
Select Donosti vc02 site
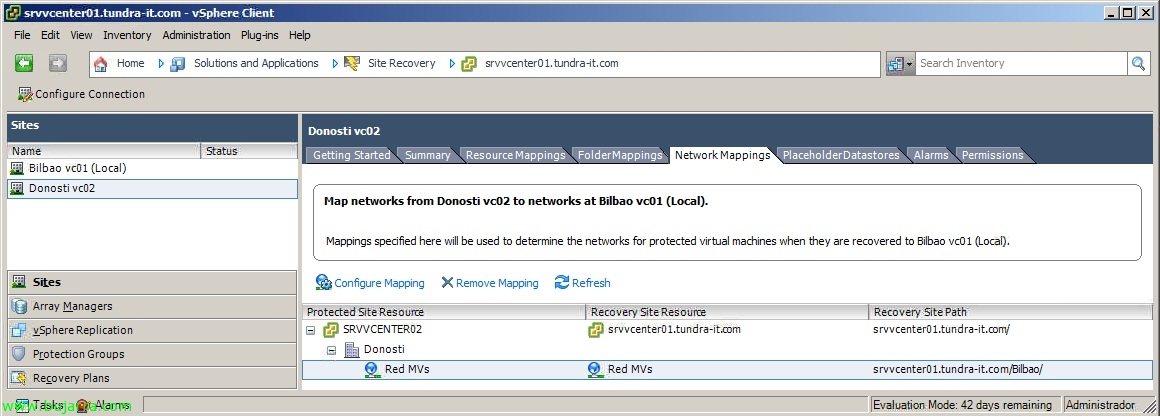tap(152, 188)
